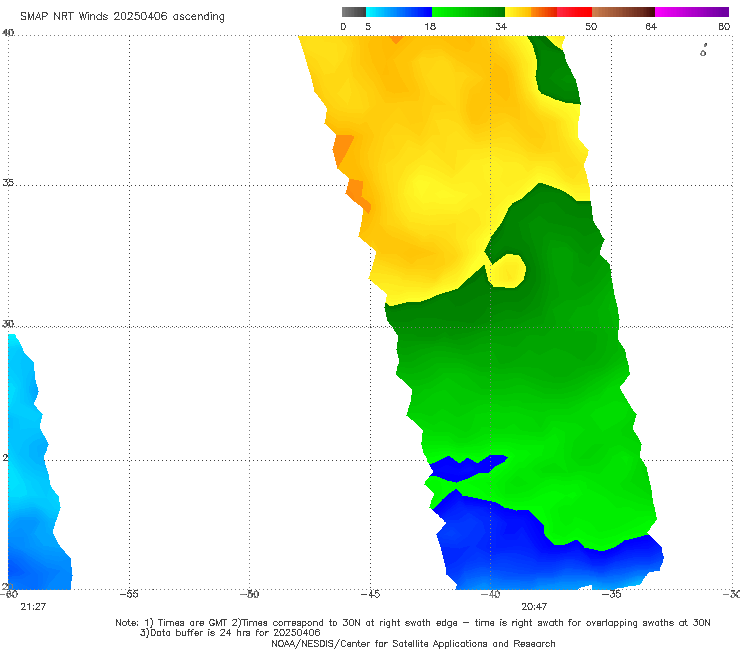Click the longitude label '-50'

250,594
